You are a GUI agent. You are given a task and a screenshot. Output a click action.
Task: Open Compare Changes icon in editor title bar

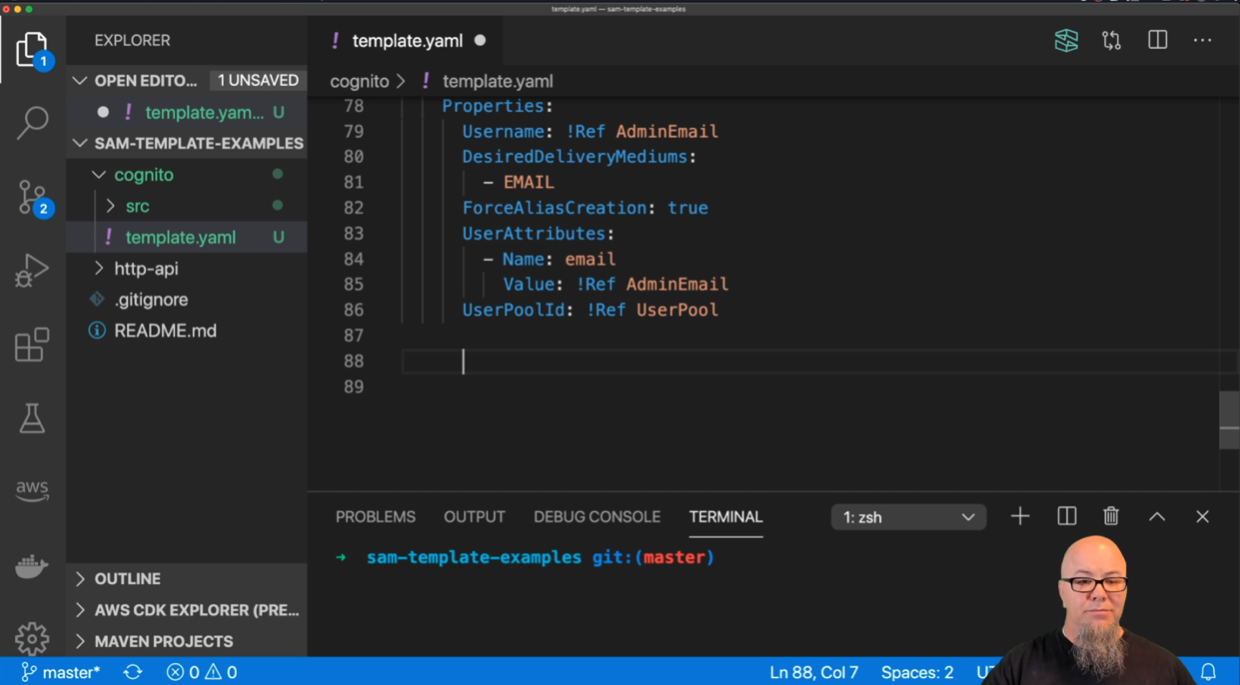(1111, 40)
